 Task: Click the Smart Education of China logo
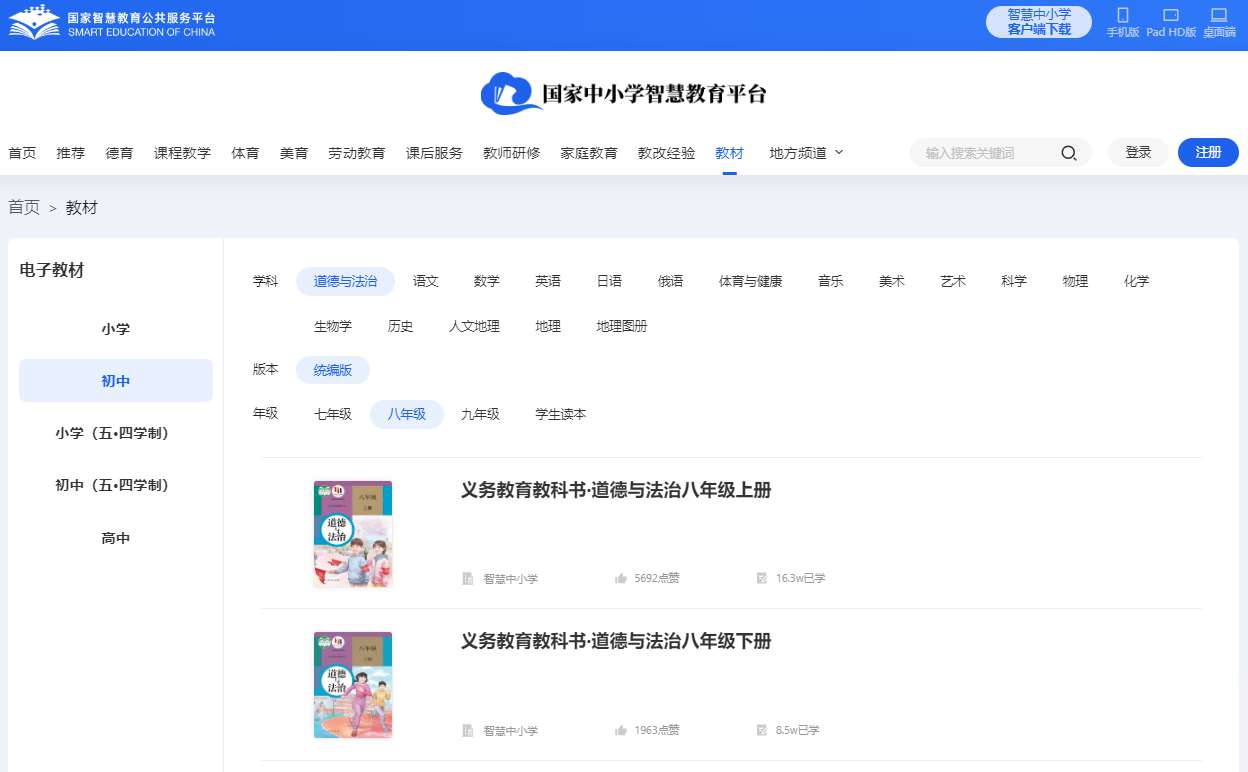pos(111,24)
